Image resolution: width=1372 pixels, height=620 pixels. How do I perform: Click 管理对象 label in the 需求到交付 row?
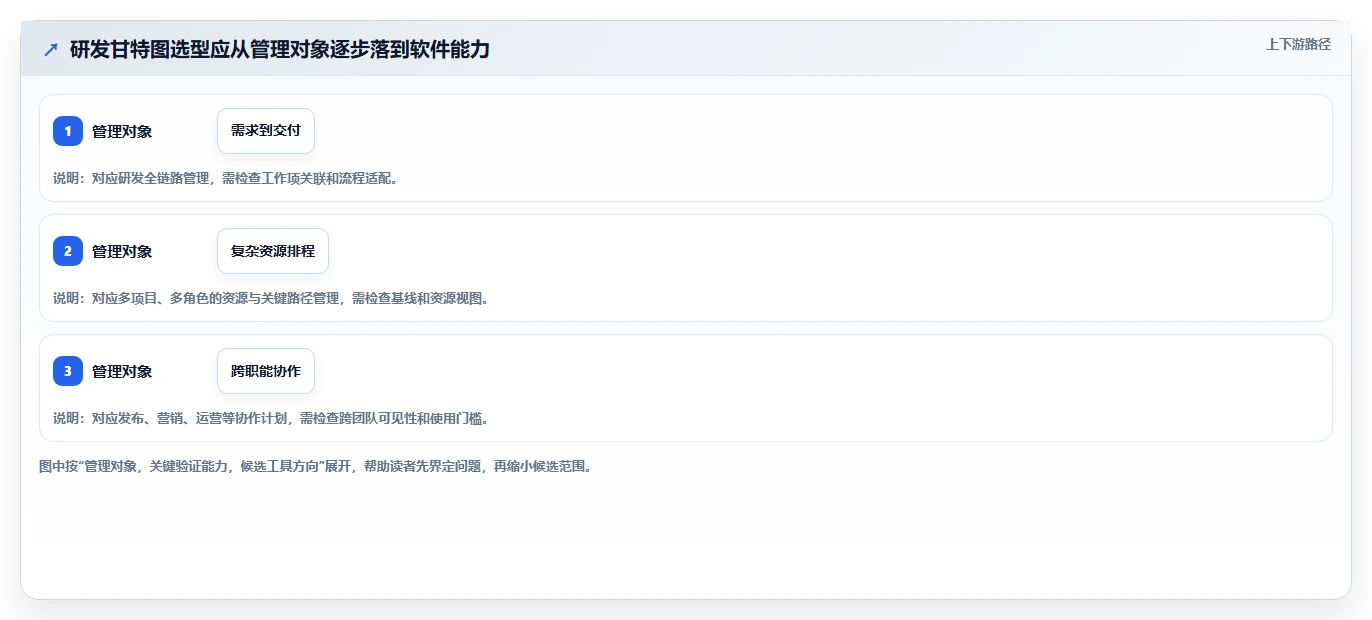(x=122, y=131)
